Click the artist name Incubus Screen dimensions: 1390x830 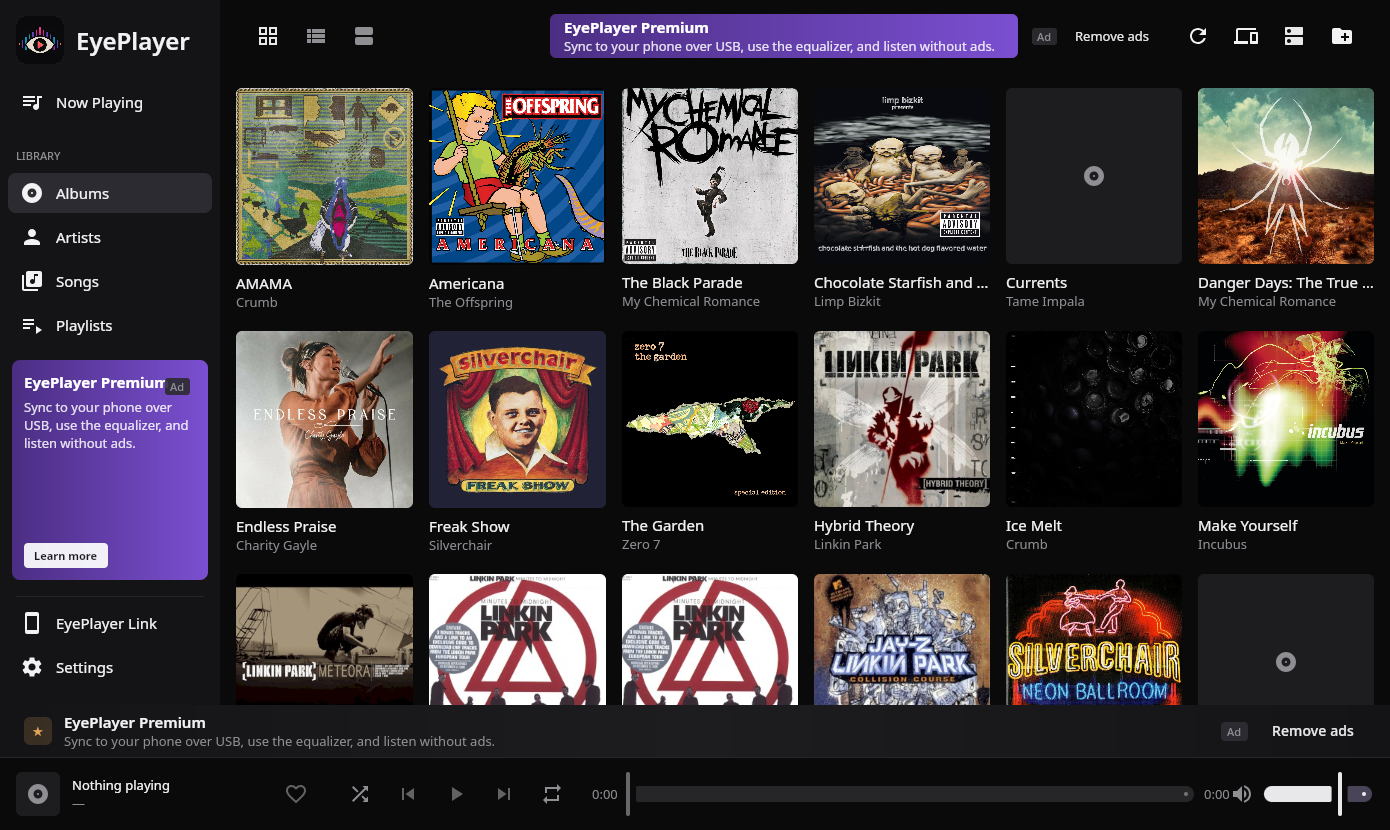pyautogui.click(x=1222, y=544)
